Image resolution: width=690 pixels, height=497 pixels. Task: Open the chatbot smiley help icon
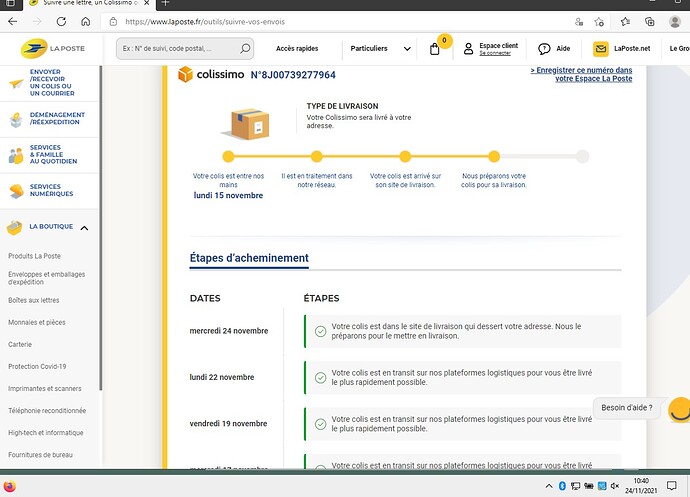[679, 410]
